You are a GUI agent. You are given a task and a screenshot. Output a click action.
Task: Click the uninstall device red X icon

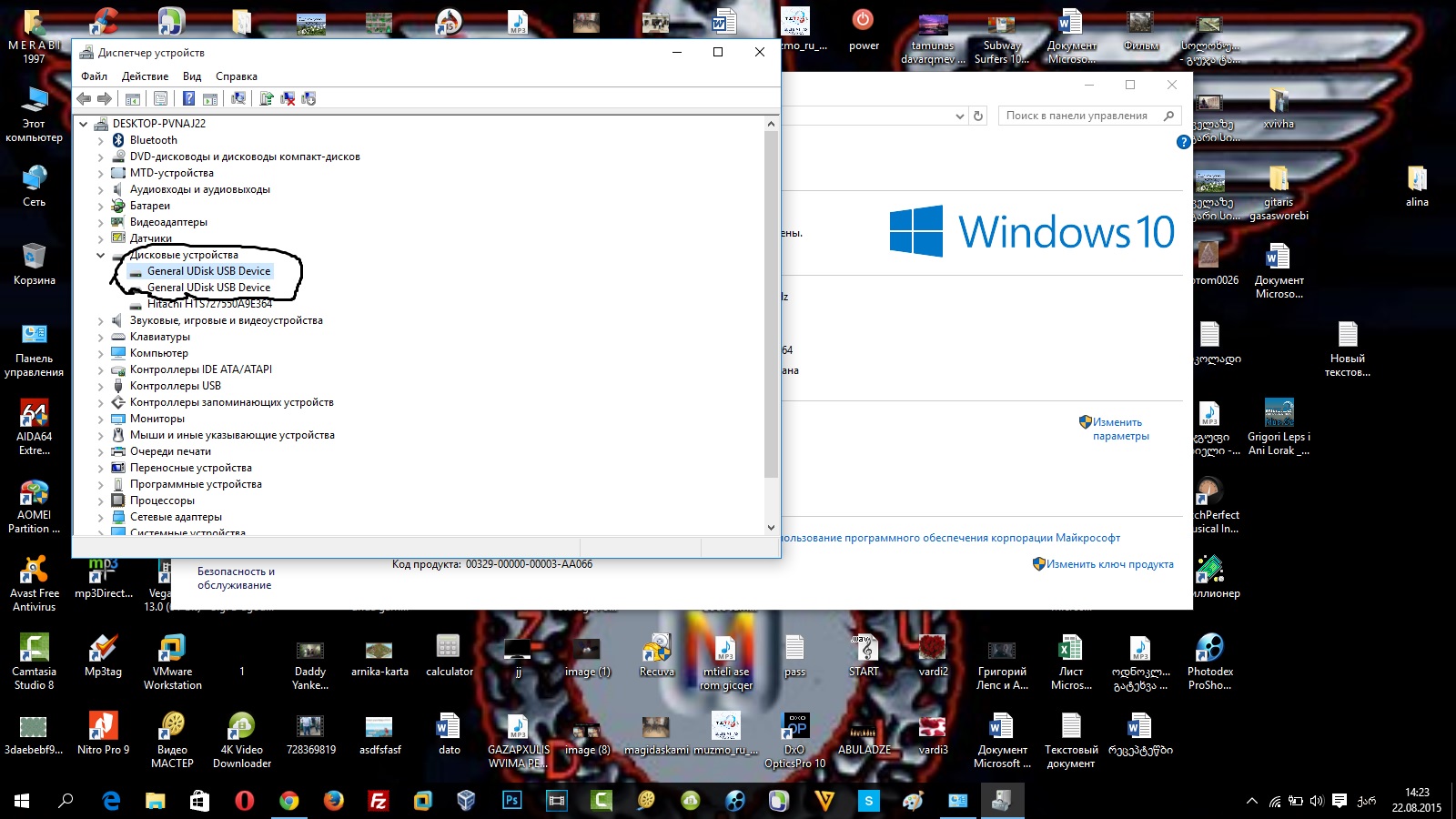288,98
